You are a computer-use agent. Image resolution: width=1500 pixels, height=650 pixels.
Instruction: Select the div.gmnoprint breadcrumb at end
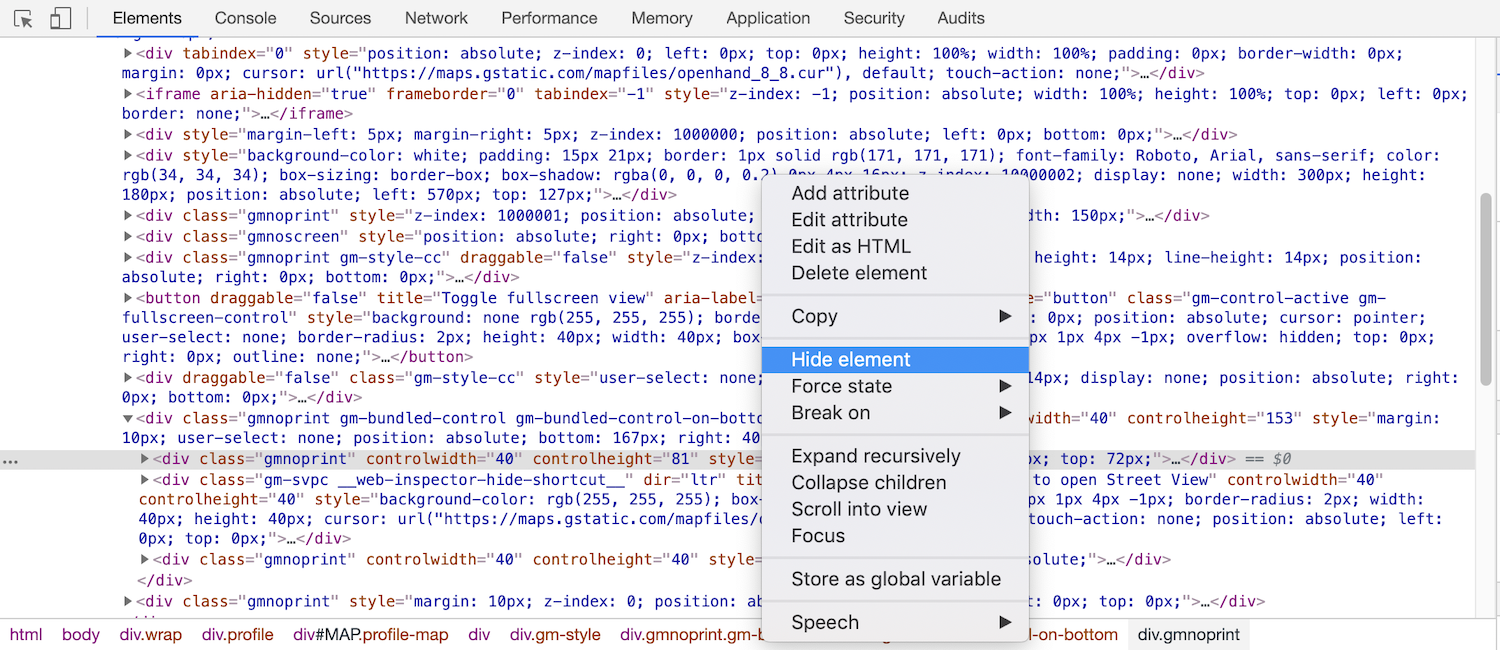click(x=1189, y=635)
